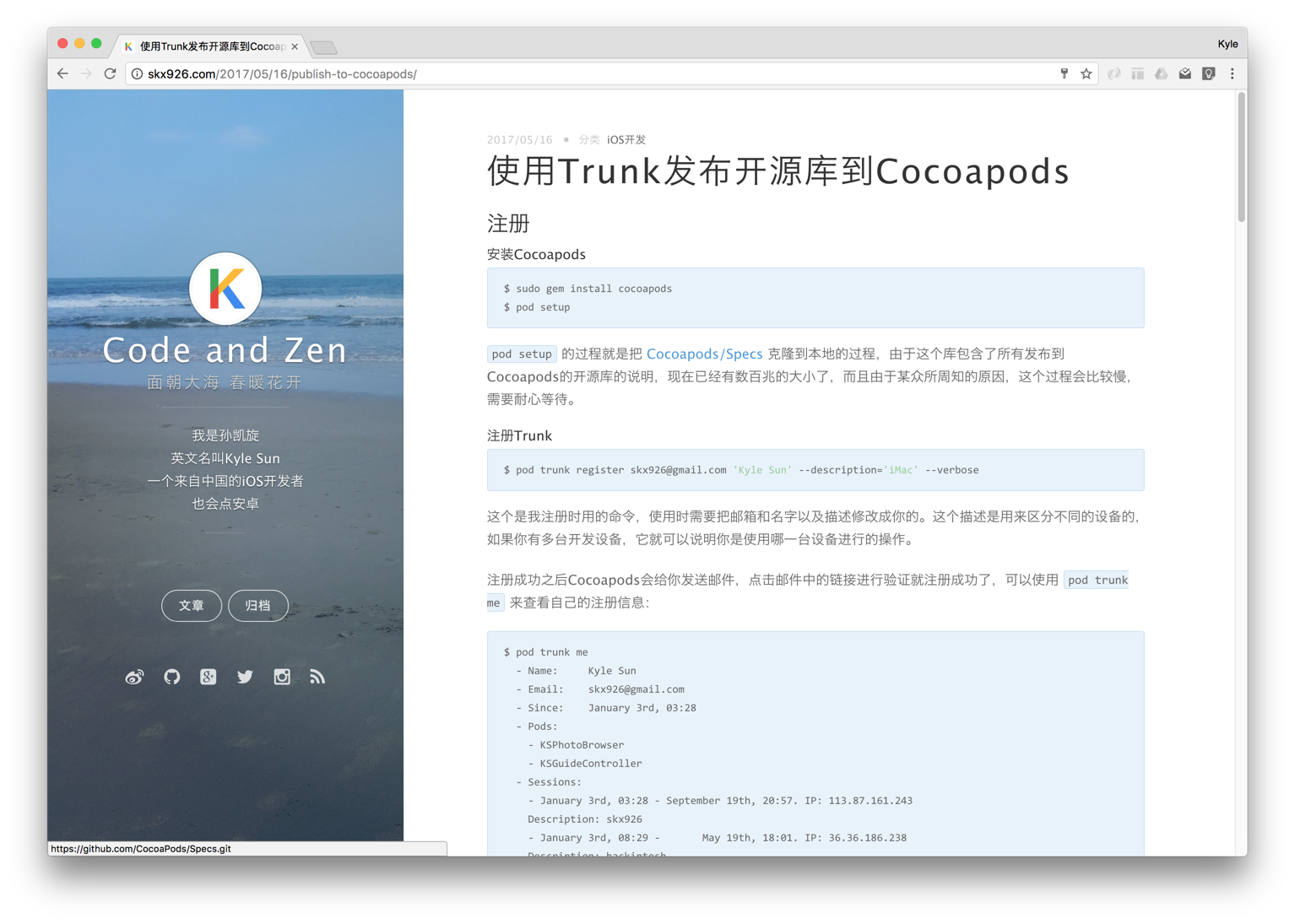Click the 安装Cocoapods subheading
The width and height of the screenshot is (1295, 924).
(536, 254)
